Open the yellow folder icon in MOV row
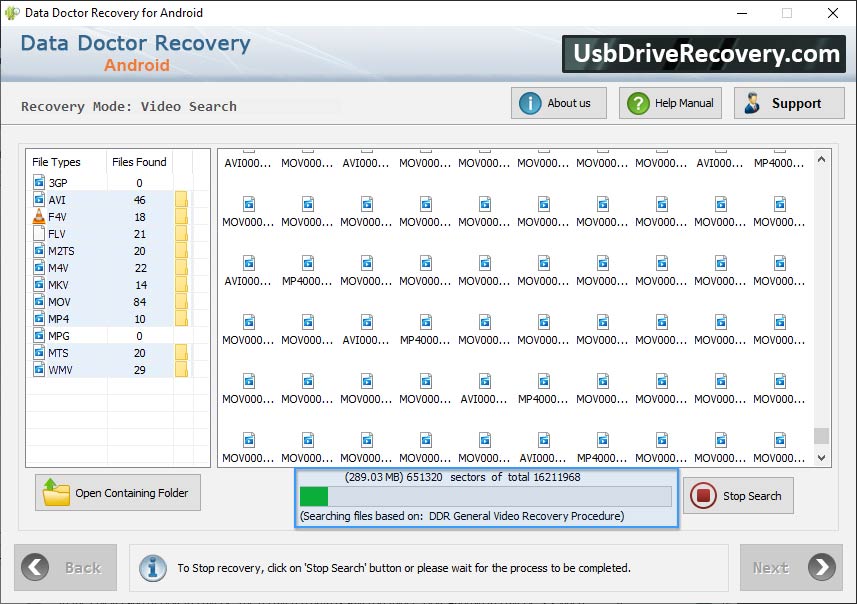 pos(181,301)
